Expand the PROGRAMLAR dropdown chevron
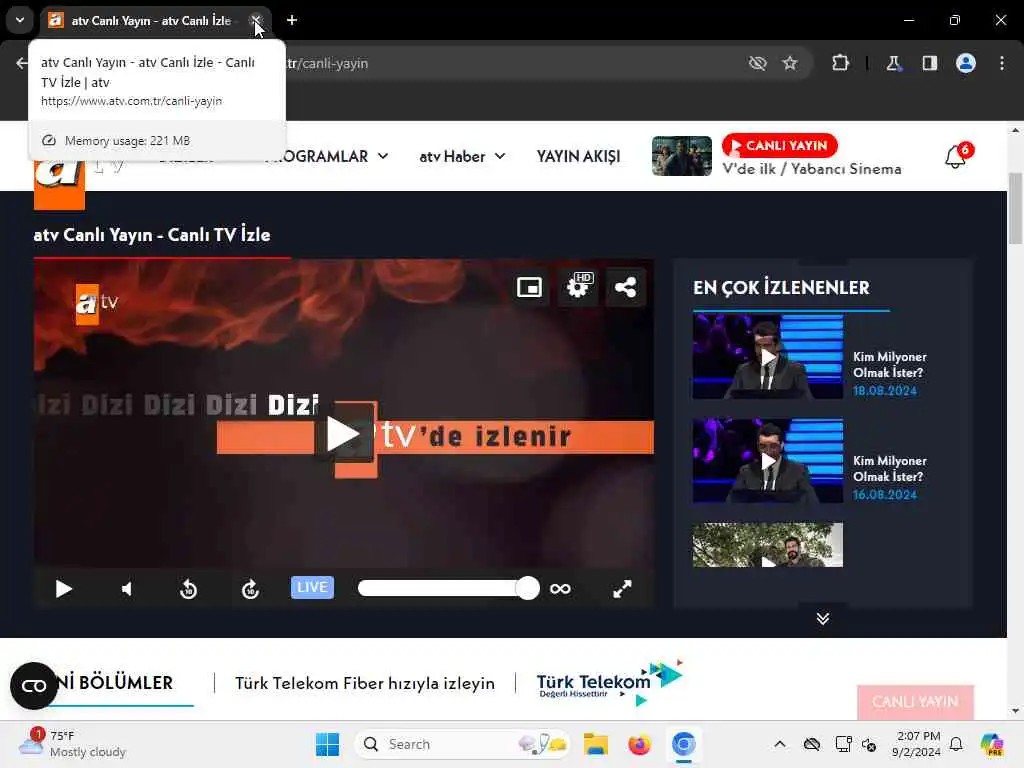 coord(383,156)
